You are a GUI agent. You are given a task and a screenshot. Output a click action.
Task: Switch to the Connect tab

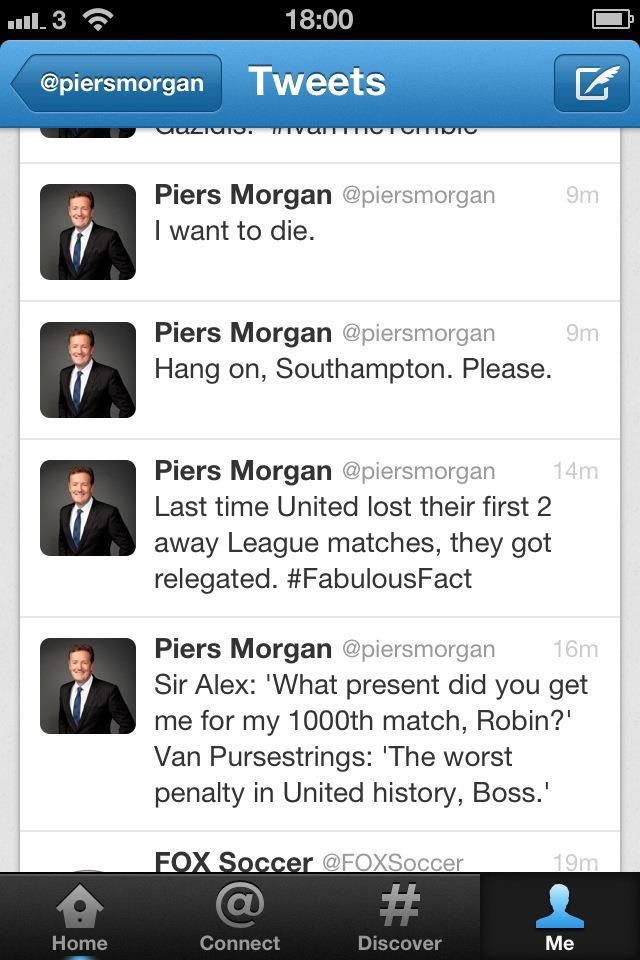tap(239, 917)
